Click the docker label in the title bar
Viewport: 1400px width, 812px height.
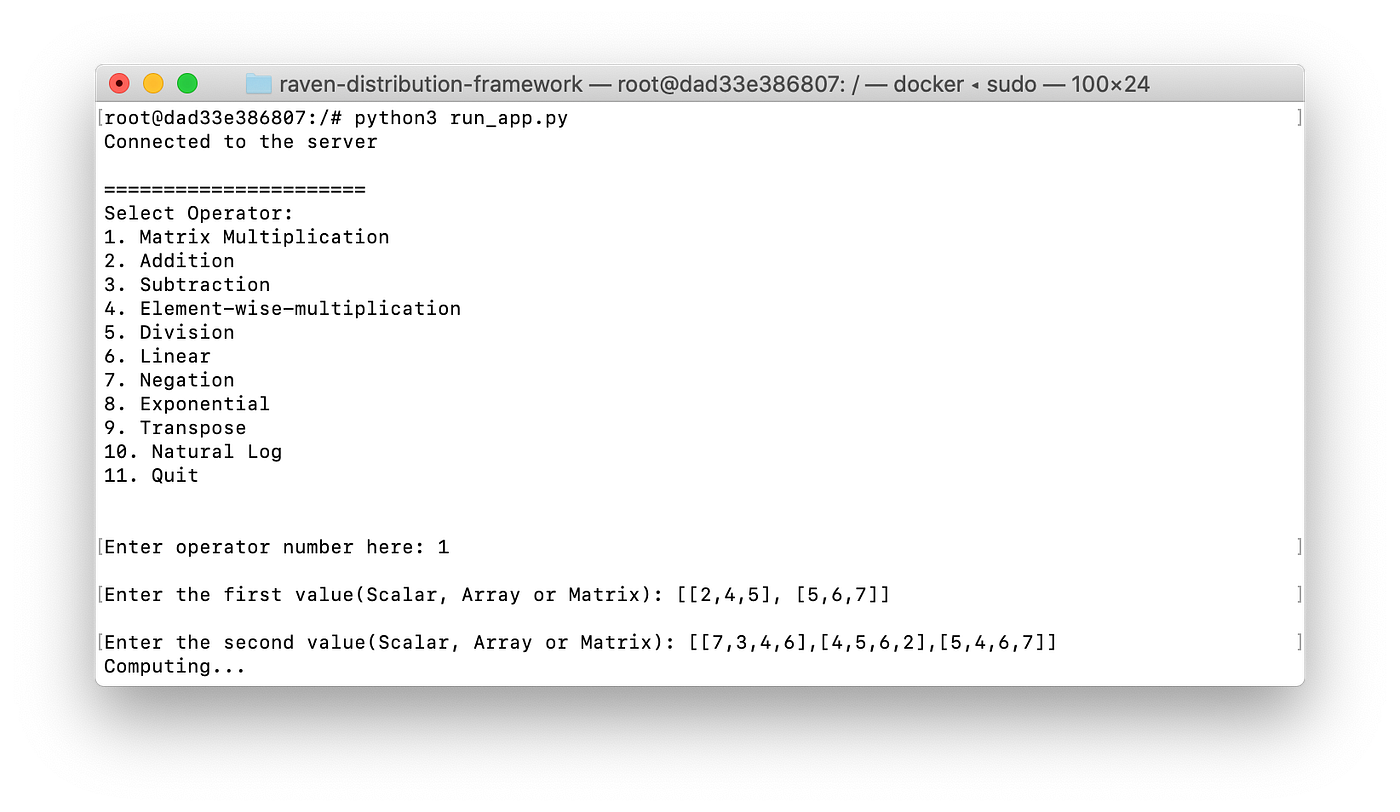coord(928,84)
